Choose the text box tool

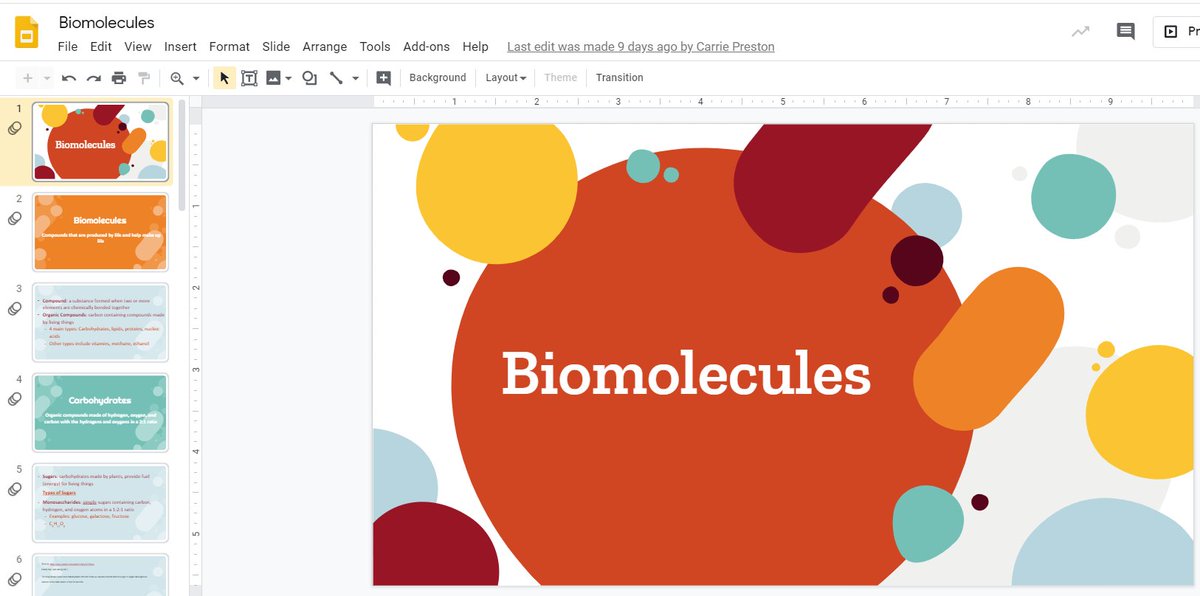[249, 78]
